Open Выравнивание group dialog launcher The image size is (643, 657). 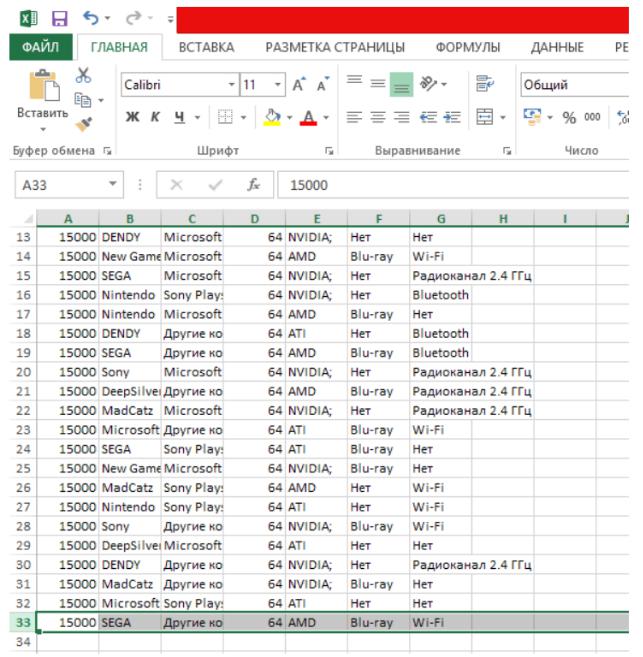[507, 151]
